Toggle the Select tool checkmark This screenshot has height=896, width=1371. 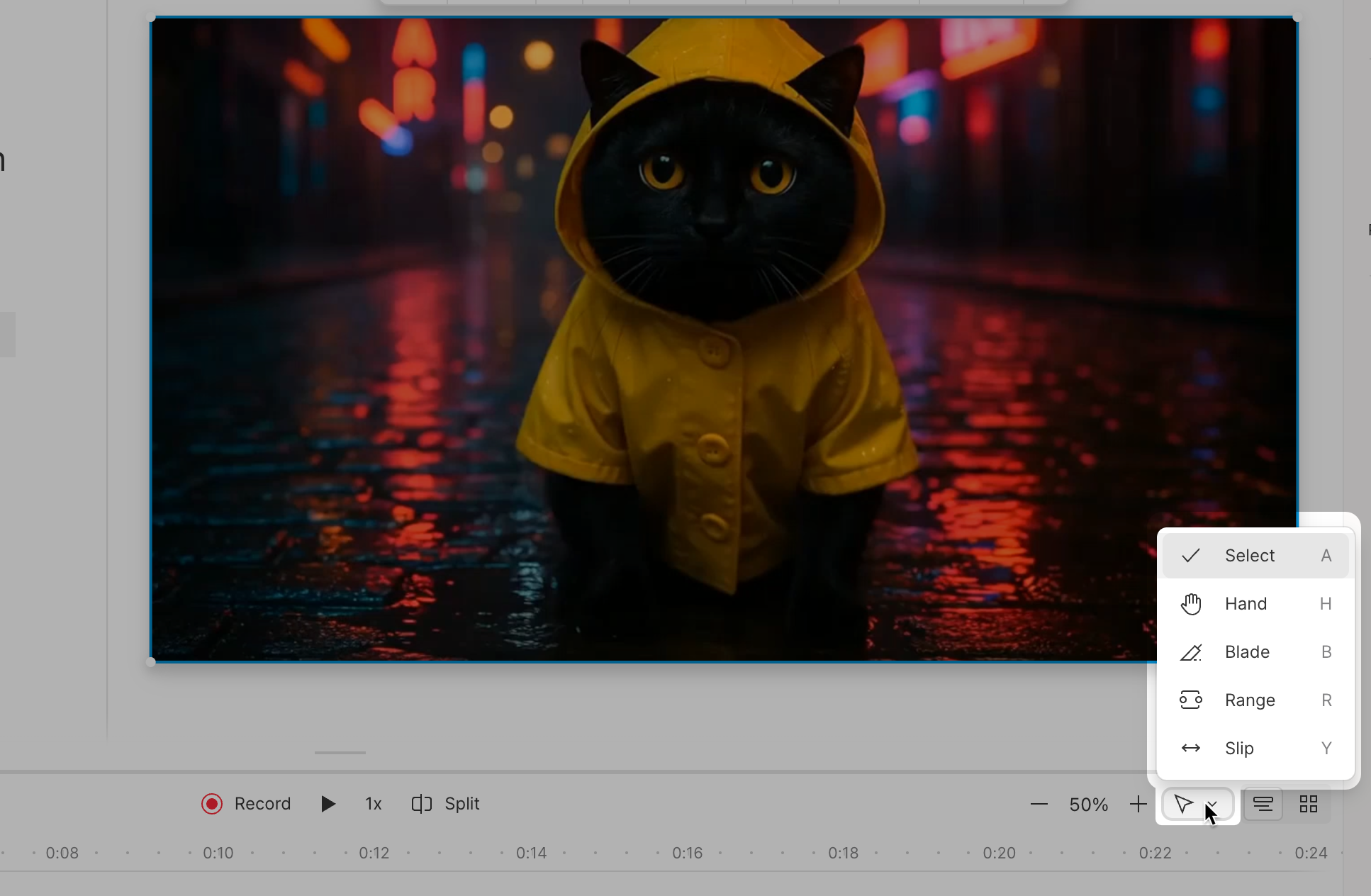[1190, 555]
